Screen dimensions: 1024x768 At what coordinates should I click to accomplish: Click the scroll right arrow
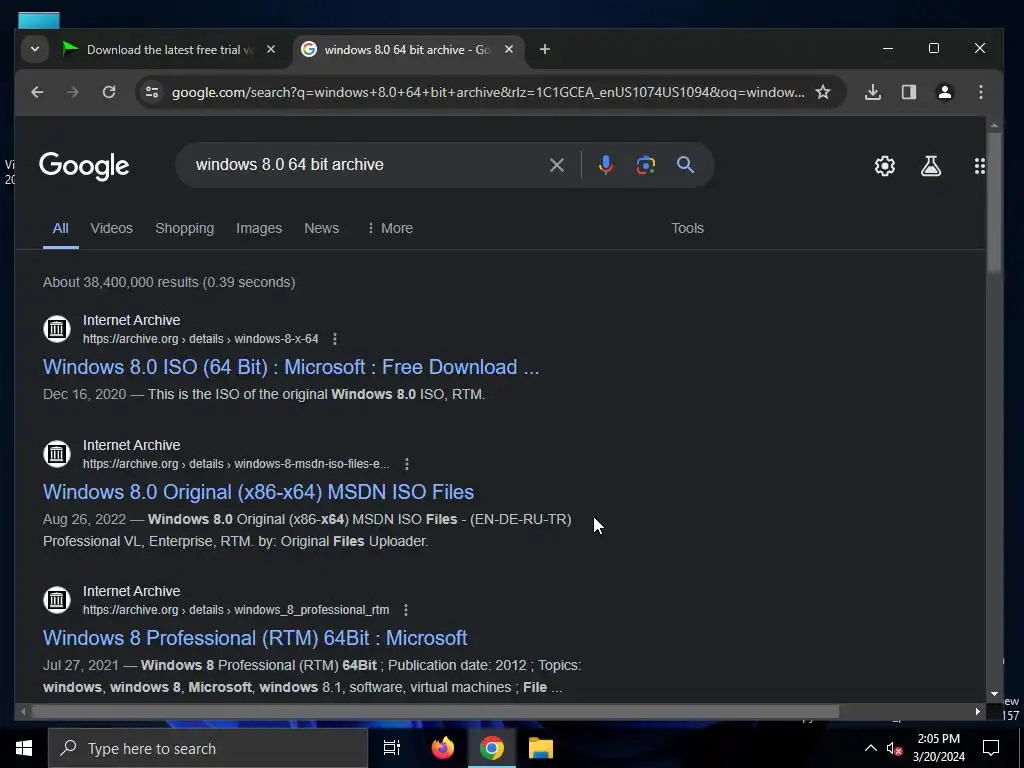tap(978, 711)
